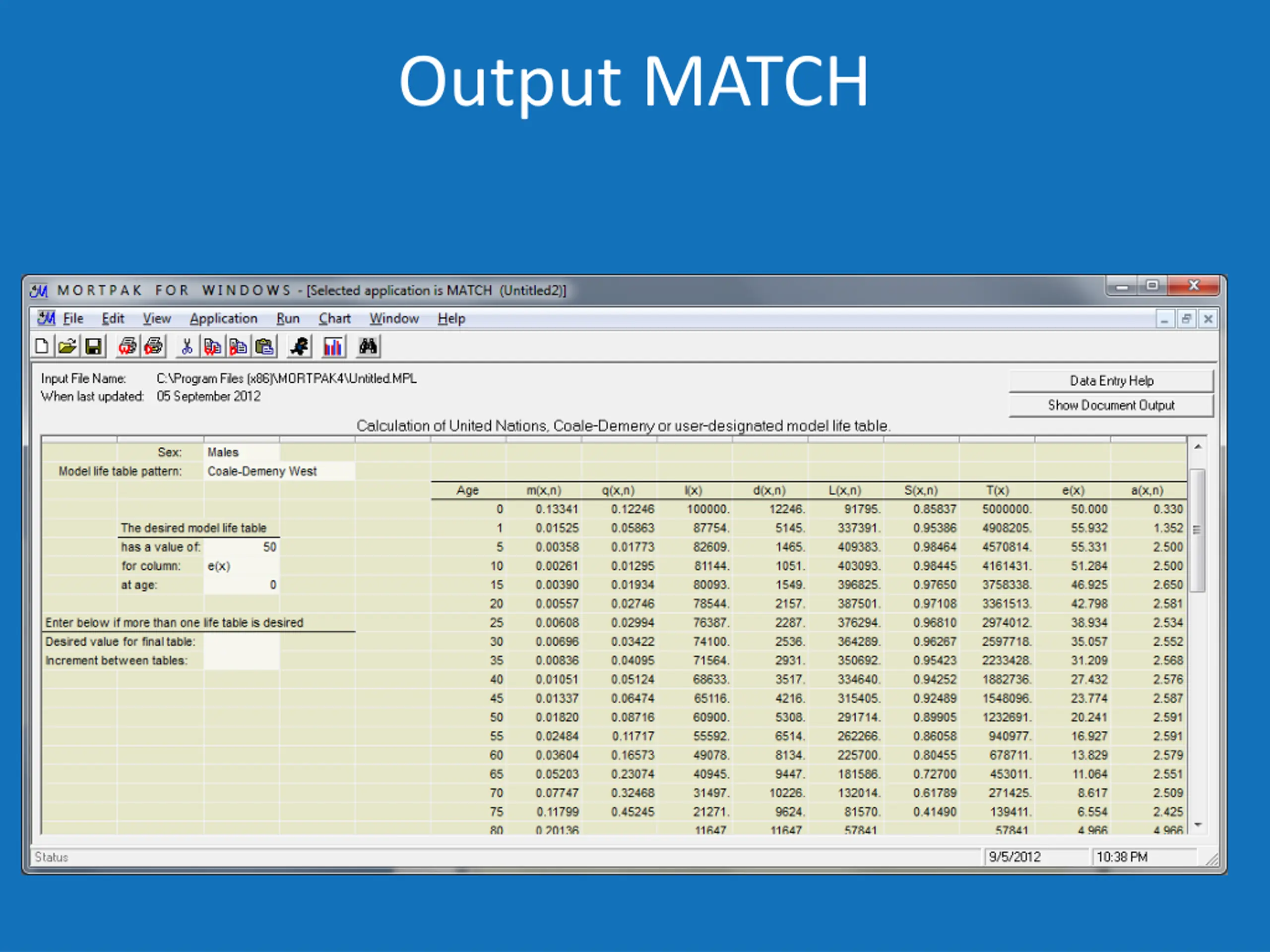Click the scissors Cut icon
Viewport: 1270px width, 952px height.
point(187,347)
